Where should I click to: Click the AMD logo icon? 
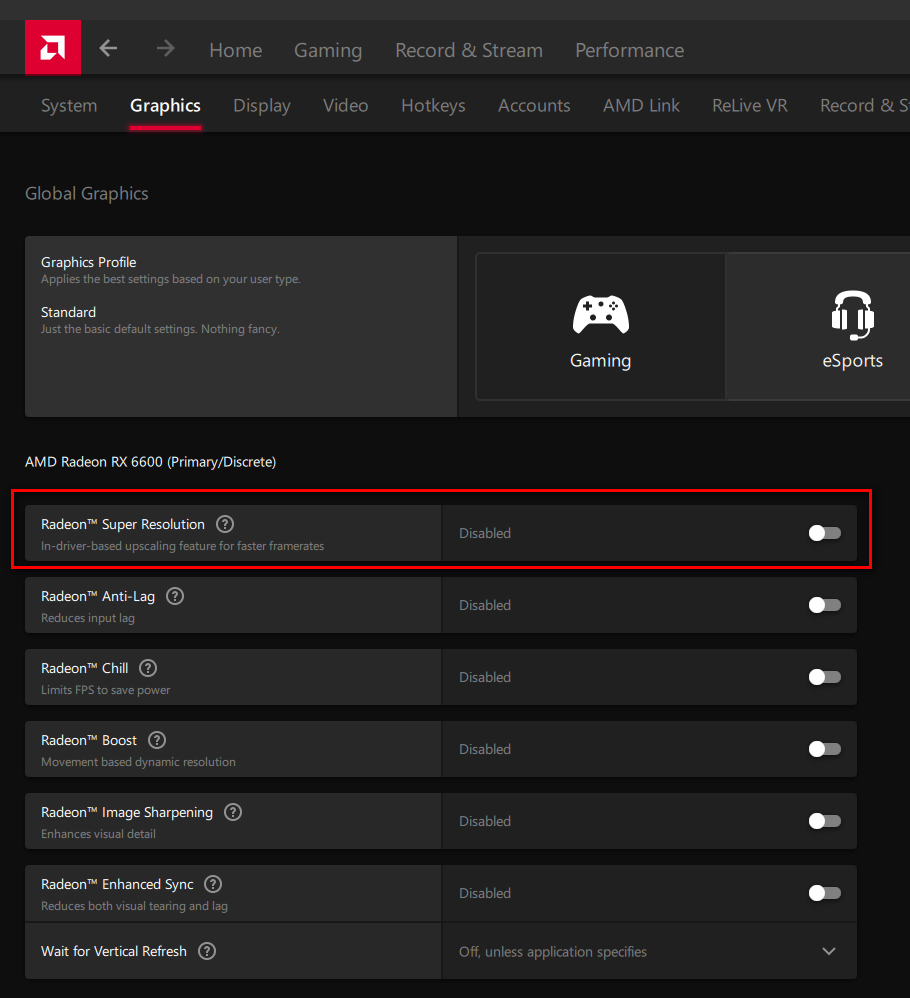click(53, 48)
